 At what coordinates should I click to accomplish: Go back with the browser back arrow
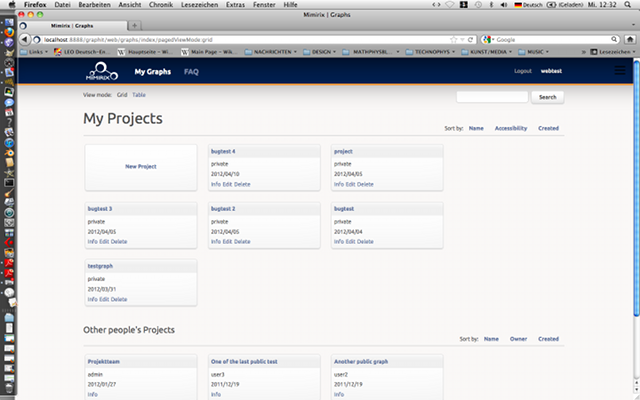pyautogui.click(x=24, y=40)
